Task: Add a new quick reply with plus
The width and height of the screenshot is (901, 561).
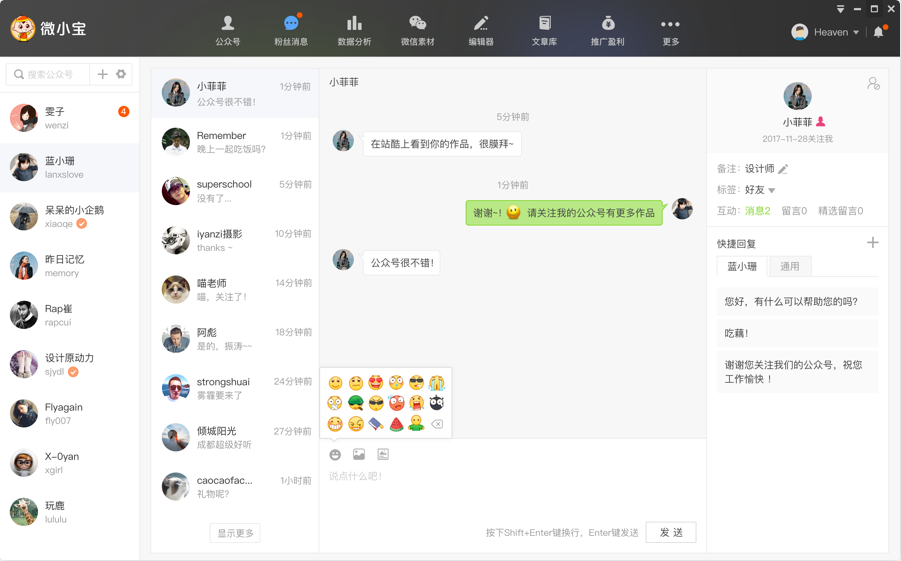Action: (872, 243)
